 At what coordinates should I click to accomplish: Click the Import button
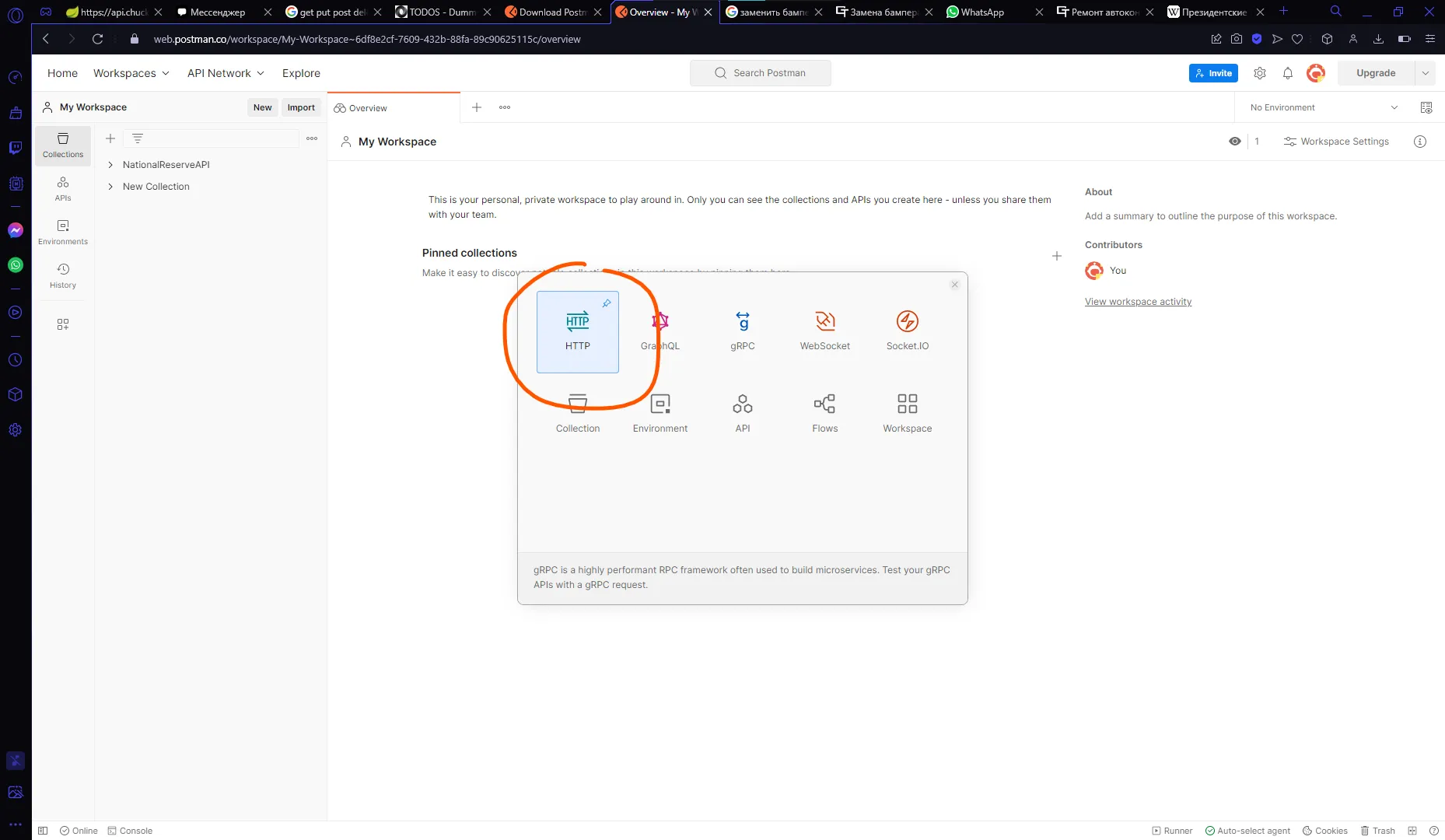pyautogui.click(x=301, y=107)
